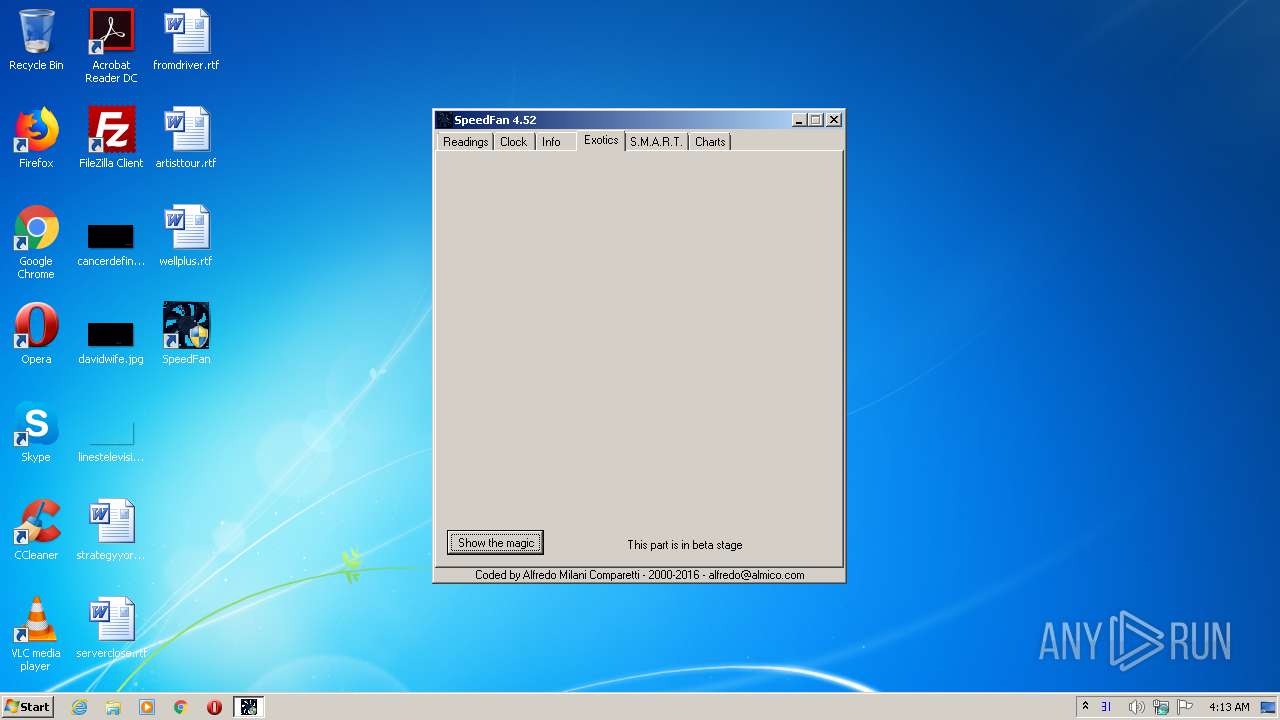Select the Skype desktop shortcut
Image resolution: width=1280 pixels, height=720 pixels.
36,433
